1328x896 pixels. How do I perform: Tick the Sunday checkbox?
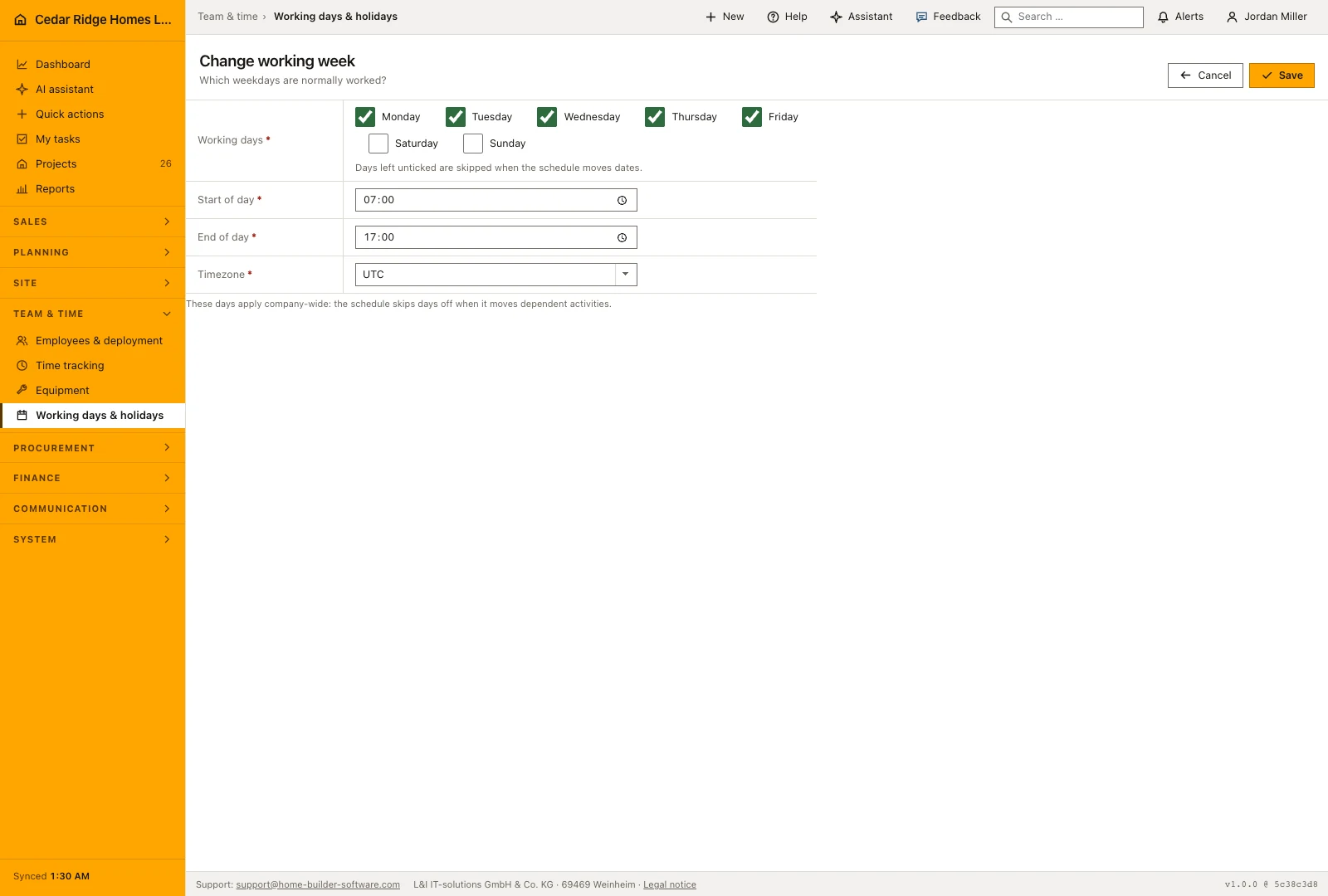click(473, 144)
